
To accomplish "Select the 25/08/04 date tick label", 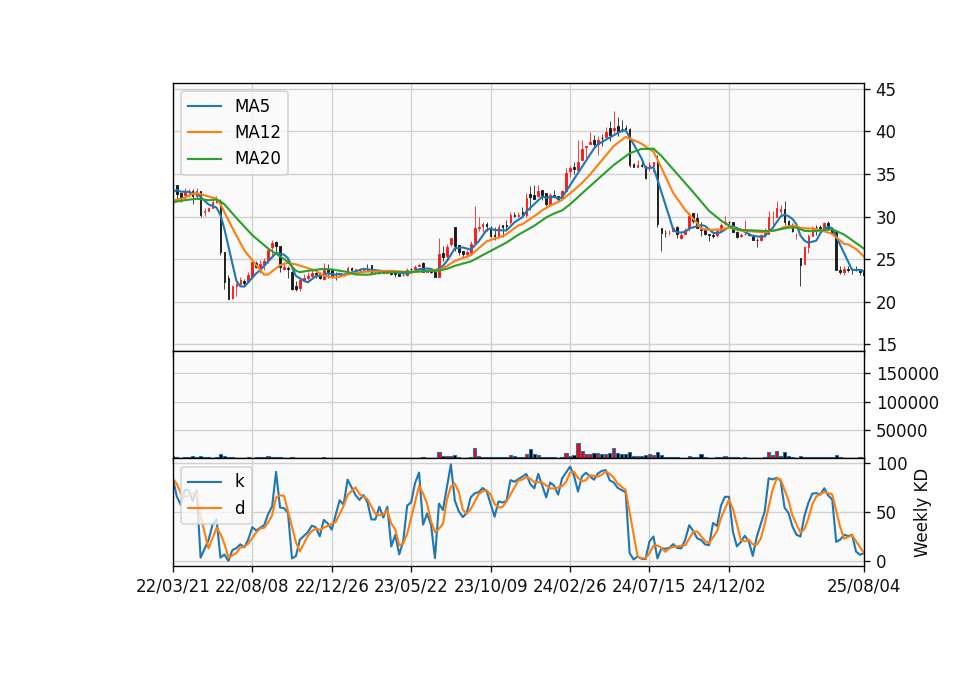I will (x=864, y=586).
